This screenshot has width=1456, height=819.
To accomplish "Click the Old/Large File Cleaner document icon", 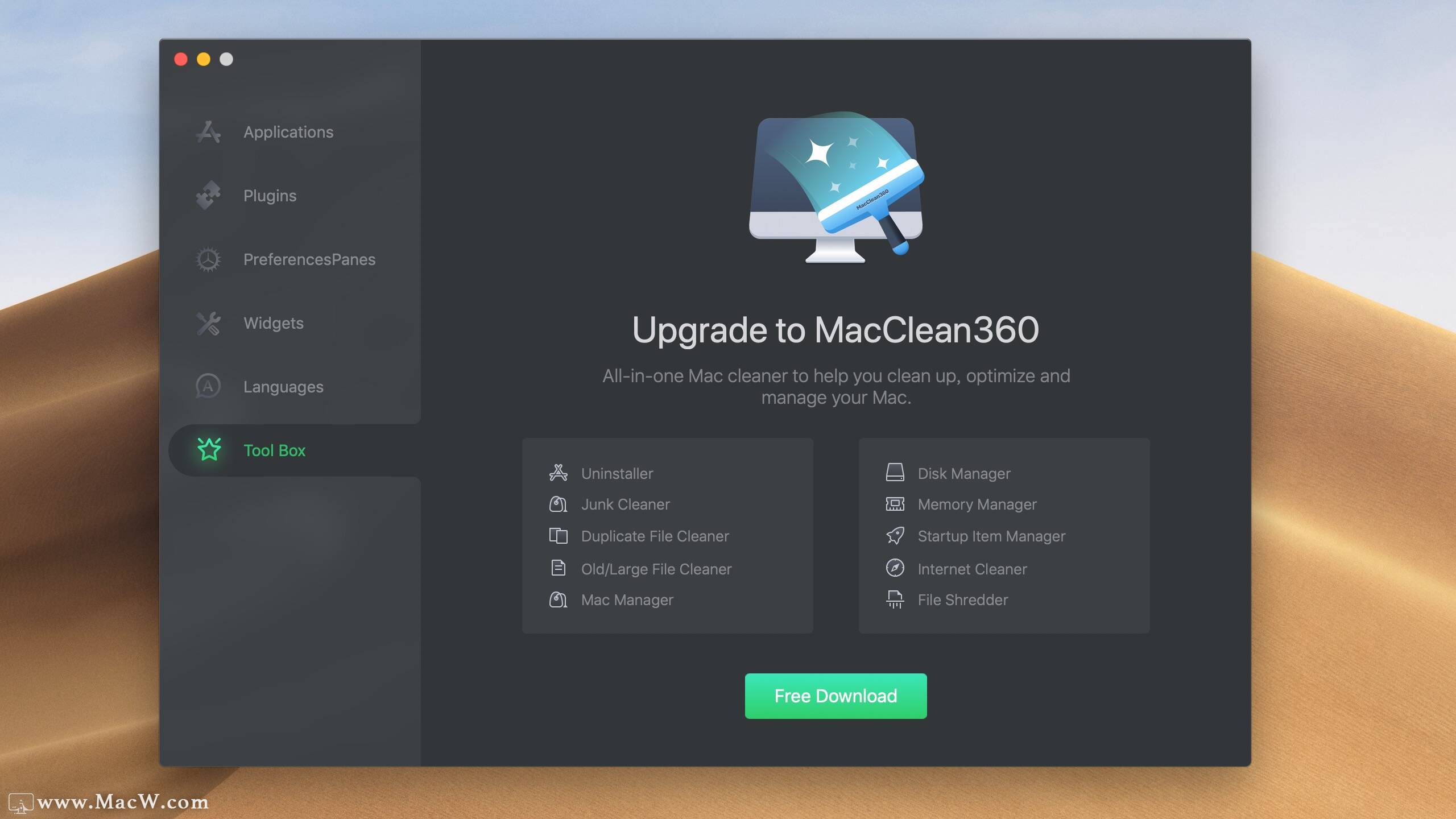I will [559, 568].
